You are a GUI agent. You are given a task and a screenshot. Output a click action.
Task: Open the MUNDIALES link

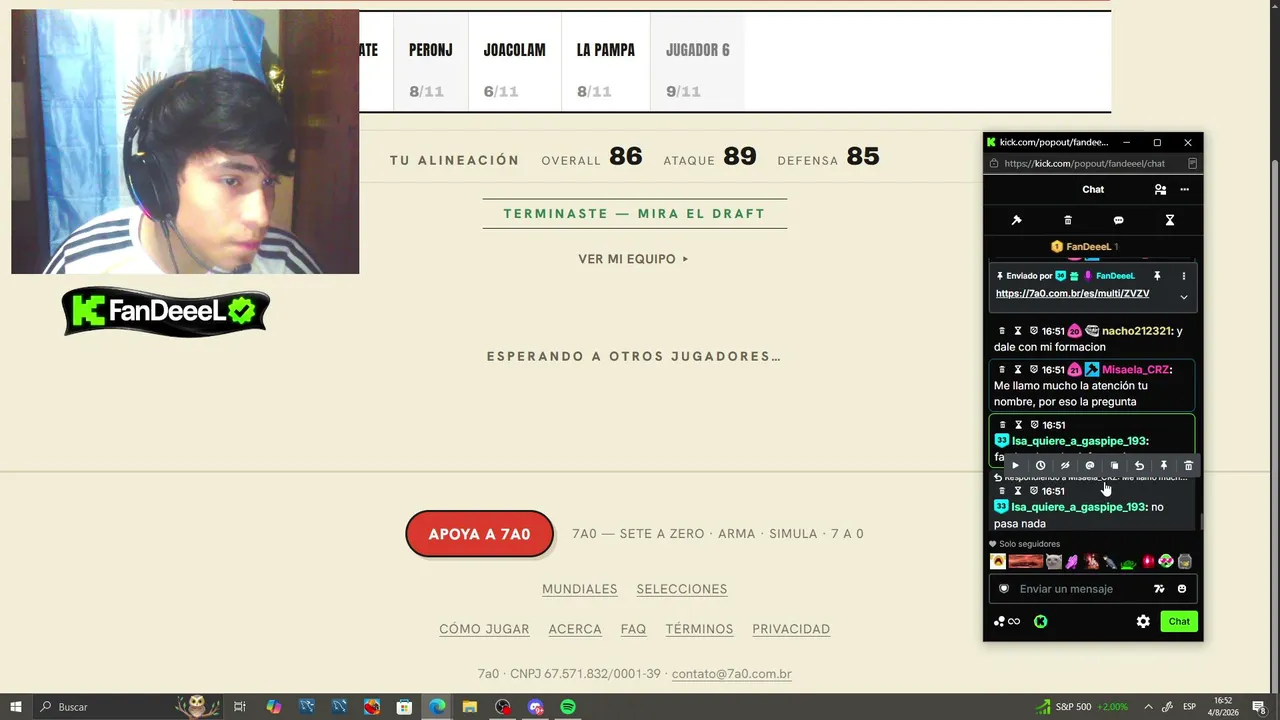[x=580, y=589]
